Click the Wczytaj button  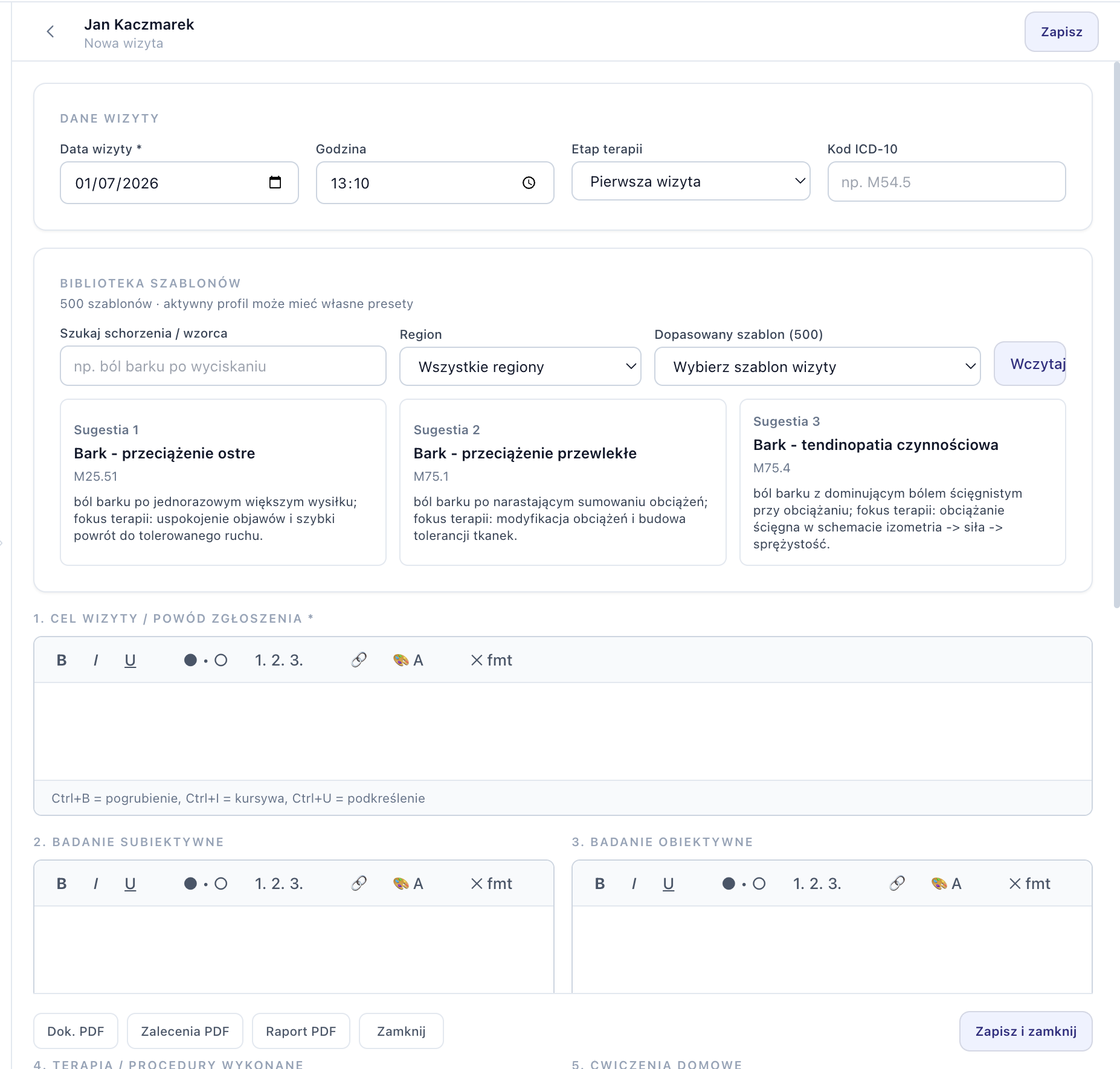(x=1031, y=364)
